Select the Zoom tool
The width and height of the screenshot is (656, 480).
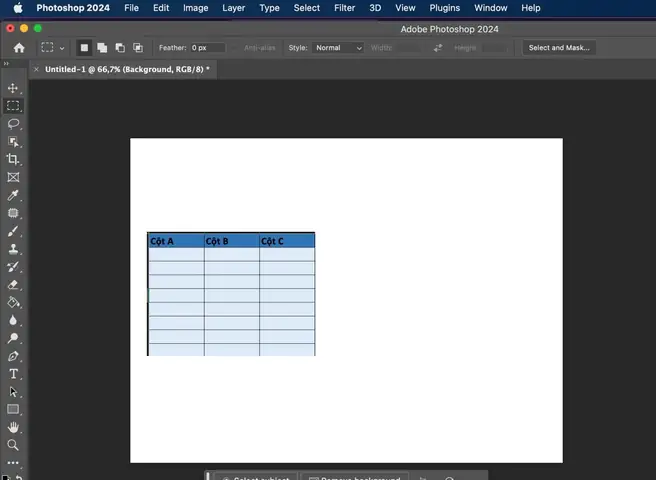[x=13, y=445]
